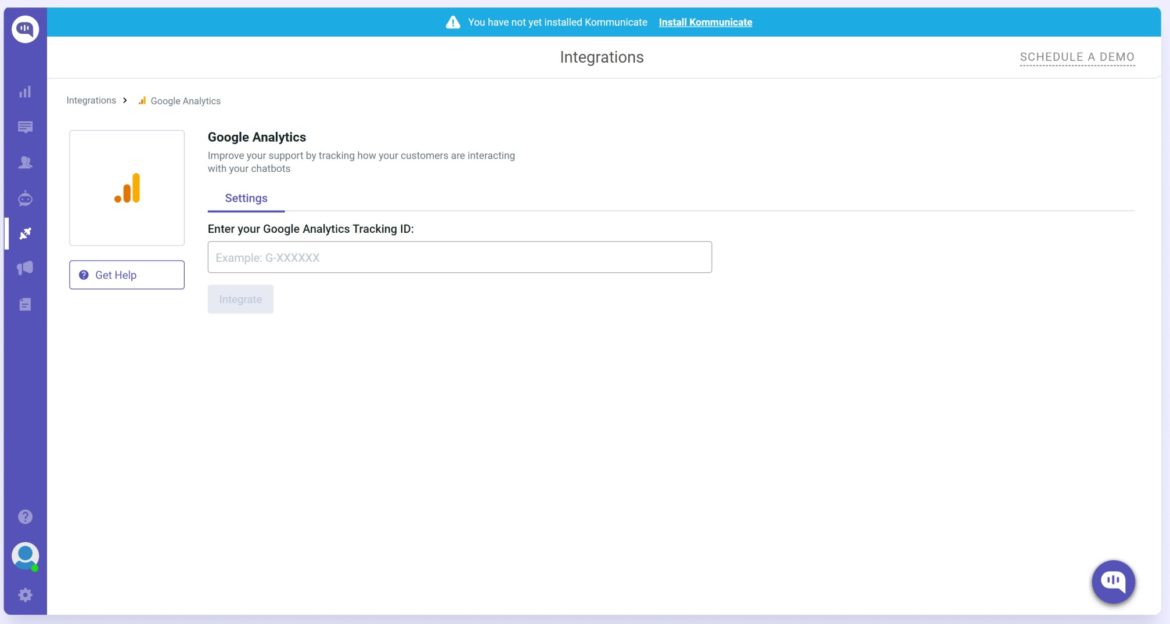
Task: Open Bot integration robot icon
Action: 25,198
